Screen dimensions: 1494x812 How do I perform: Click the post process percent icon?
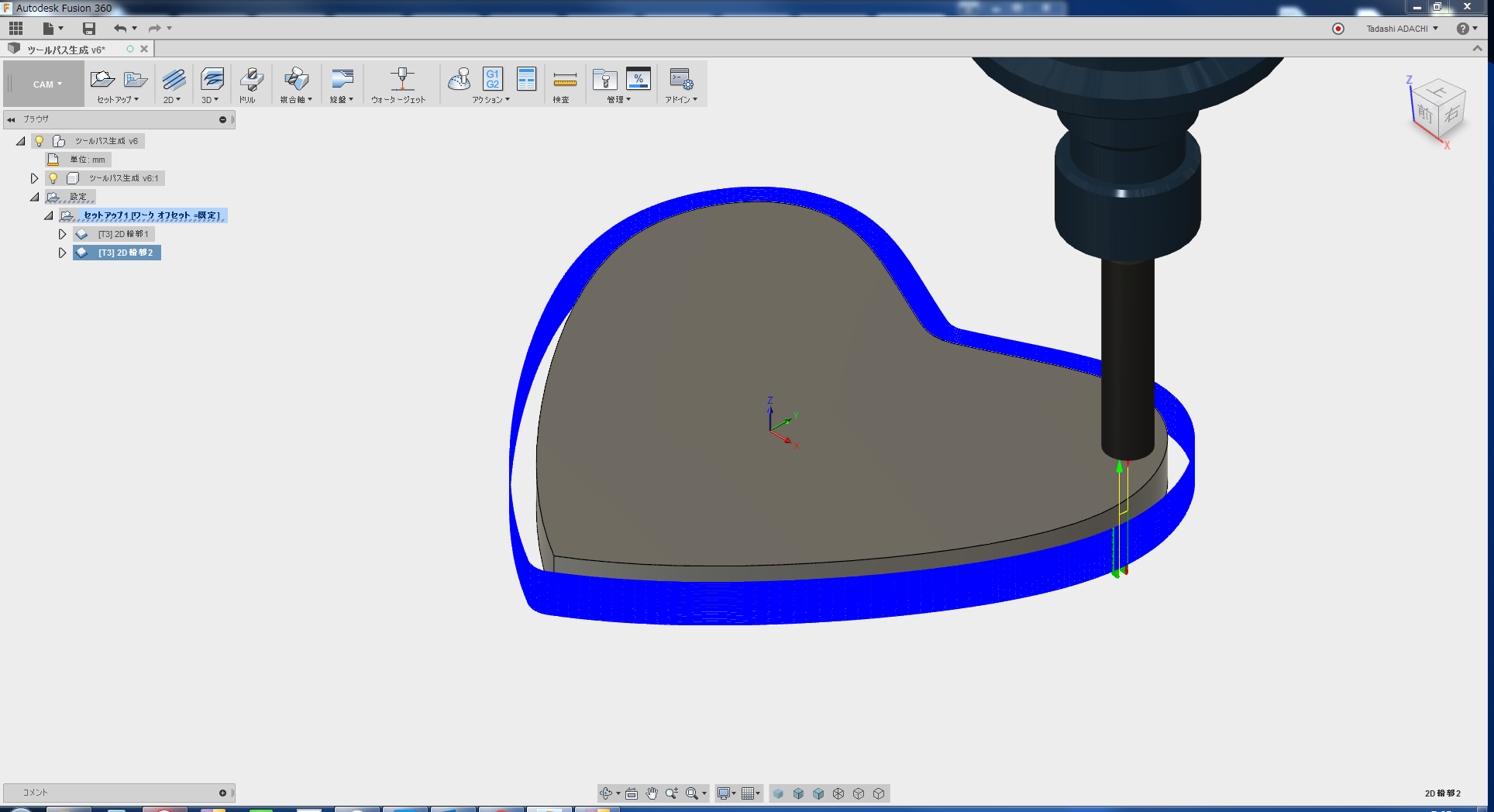point(639,79)
